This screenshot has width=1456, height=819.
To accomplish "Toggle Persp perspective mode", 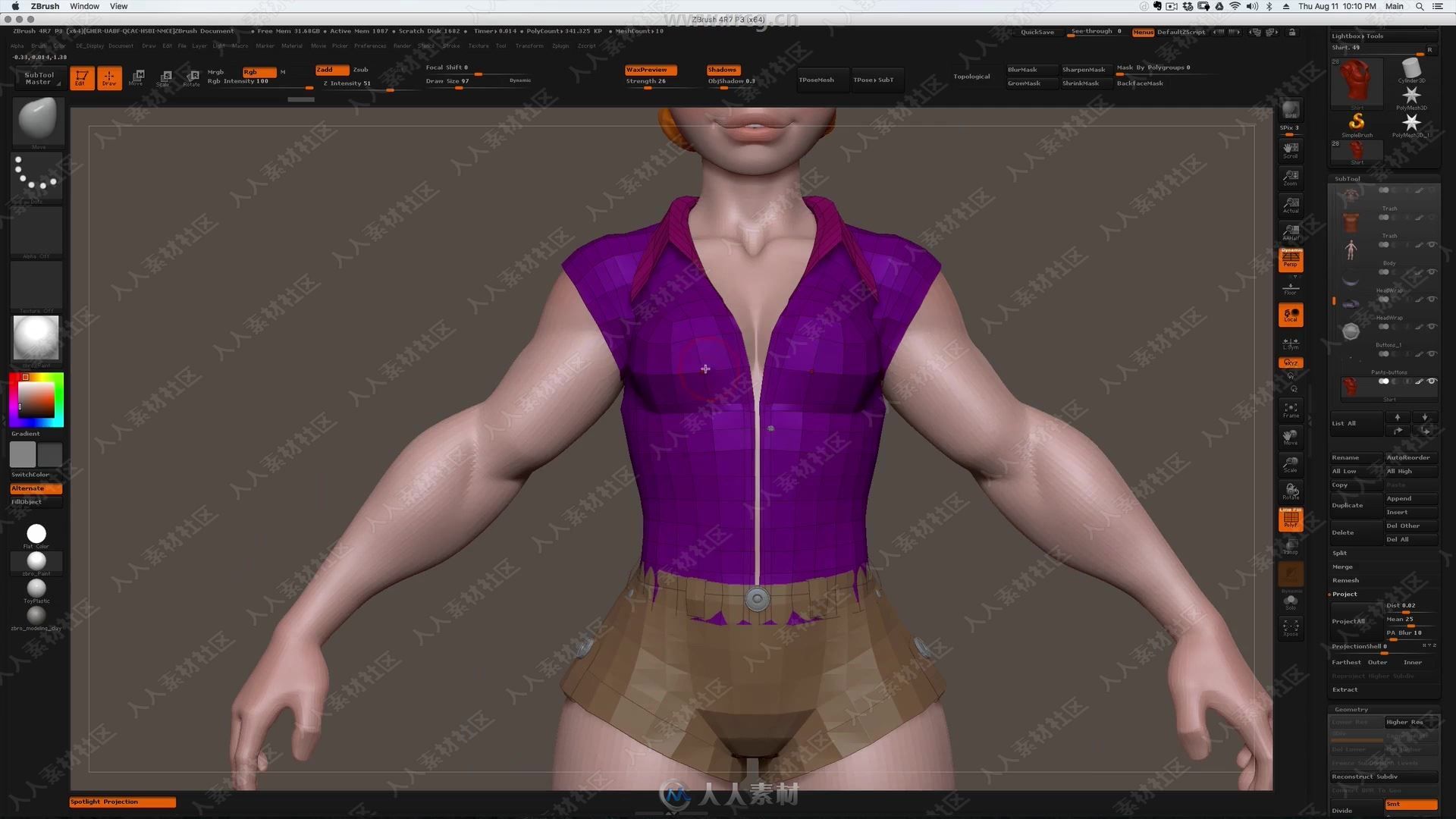I will [x=1291, y=260].
